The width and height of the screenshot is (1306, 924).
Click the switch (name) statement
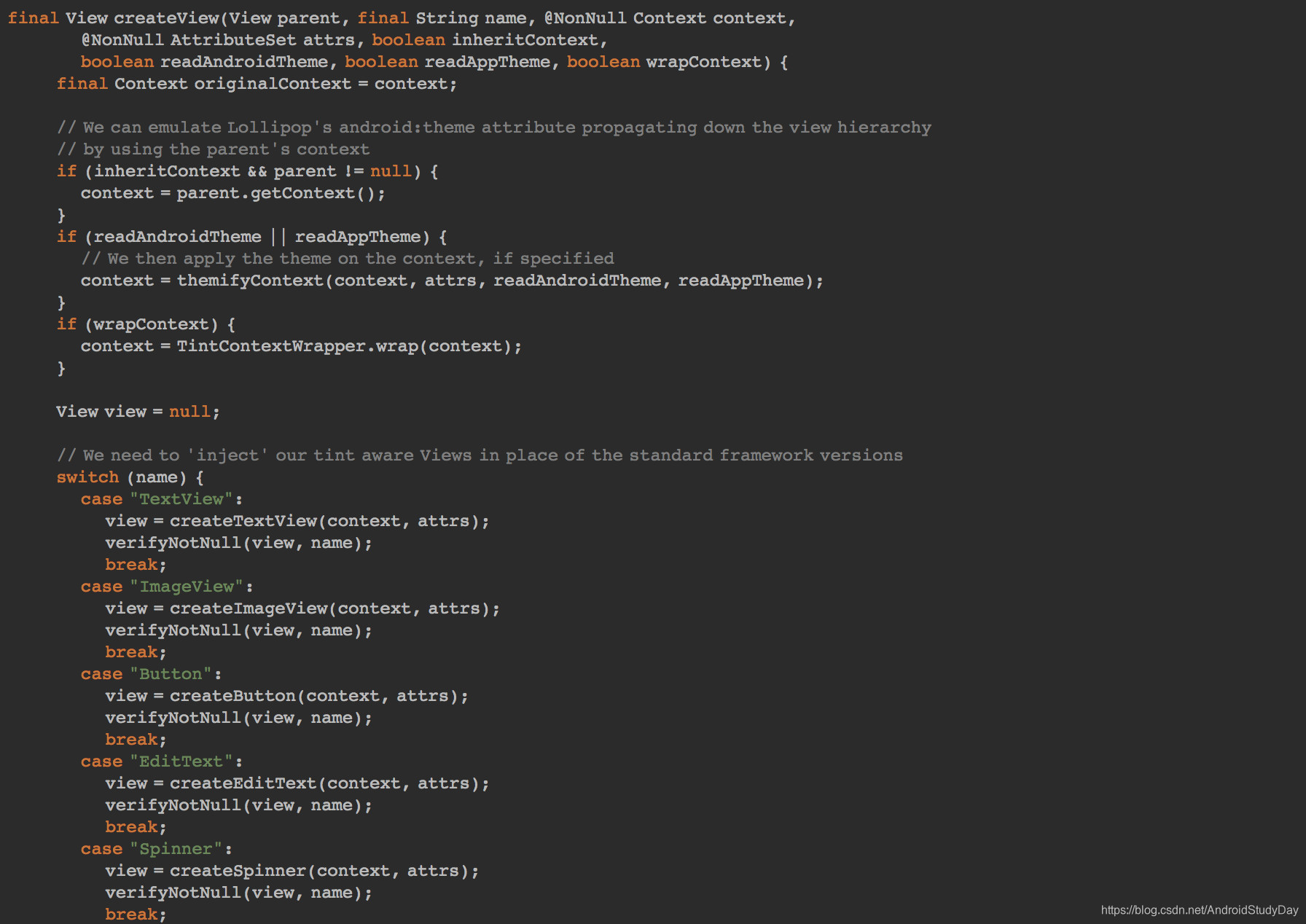(130, 477)
